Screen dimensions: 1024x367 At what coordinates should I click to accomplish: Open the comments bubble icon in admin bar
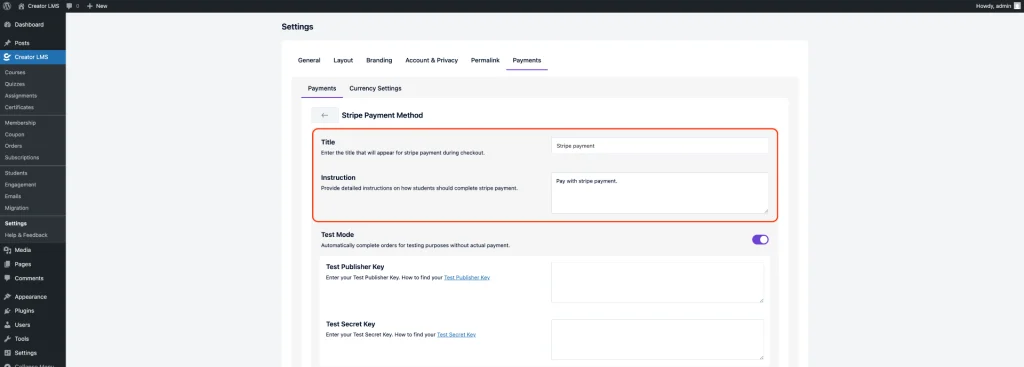[x=69, y=6]
